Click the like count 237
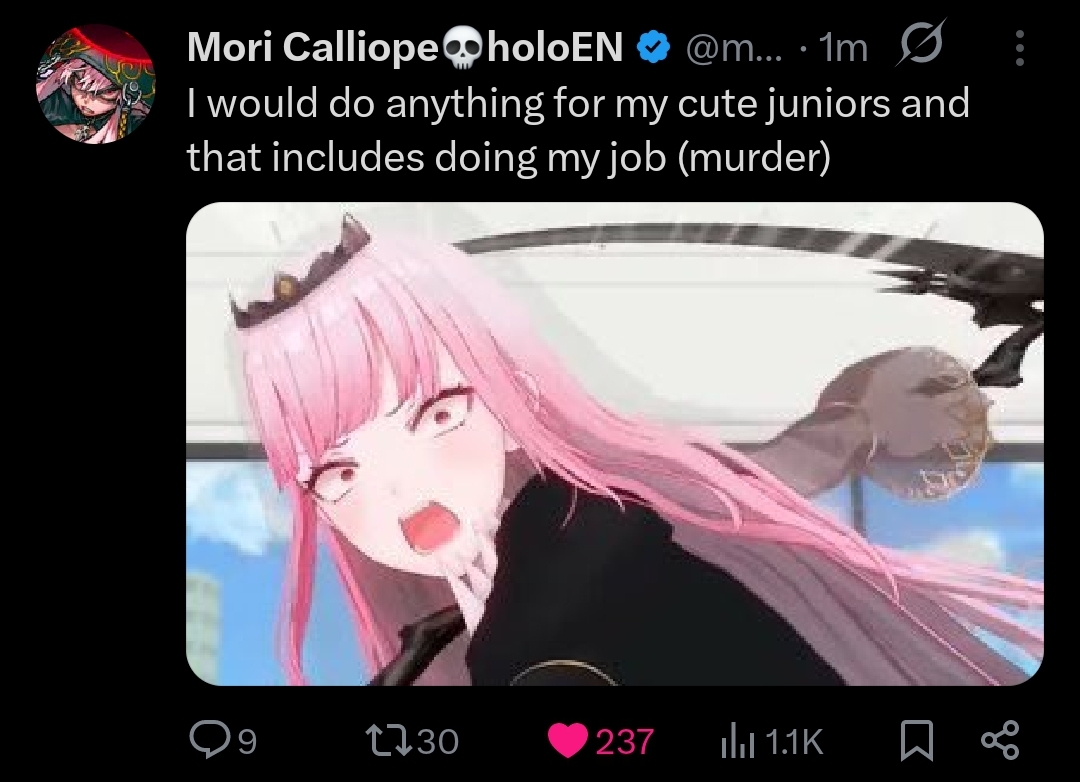This screenshot has width=1080, height=782. (624, 741)
